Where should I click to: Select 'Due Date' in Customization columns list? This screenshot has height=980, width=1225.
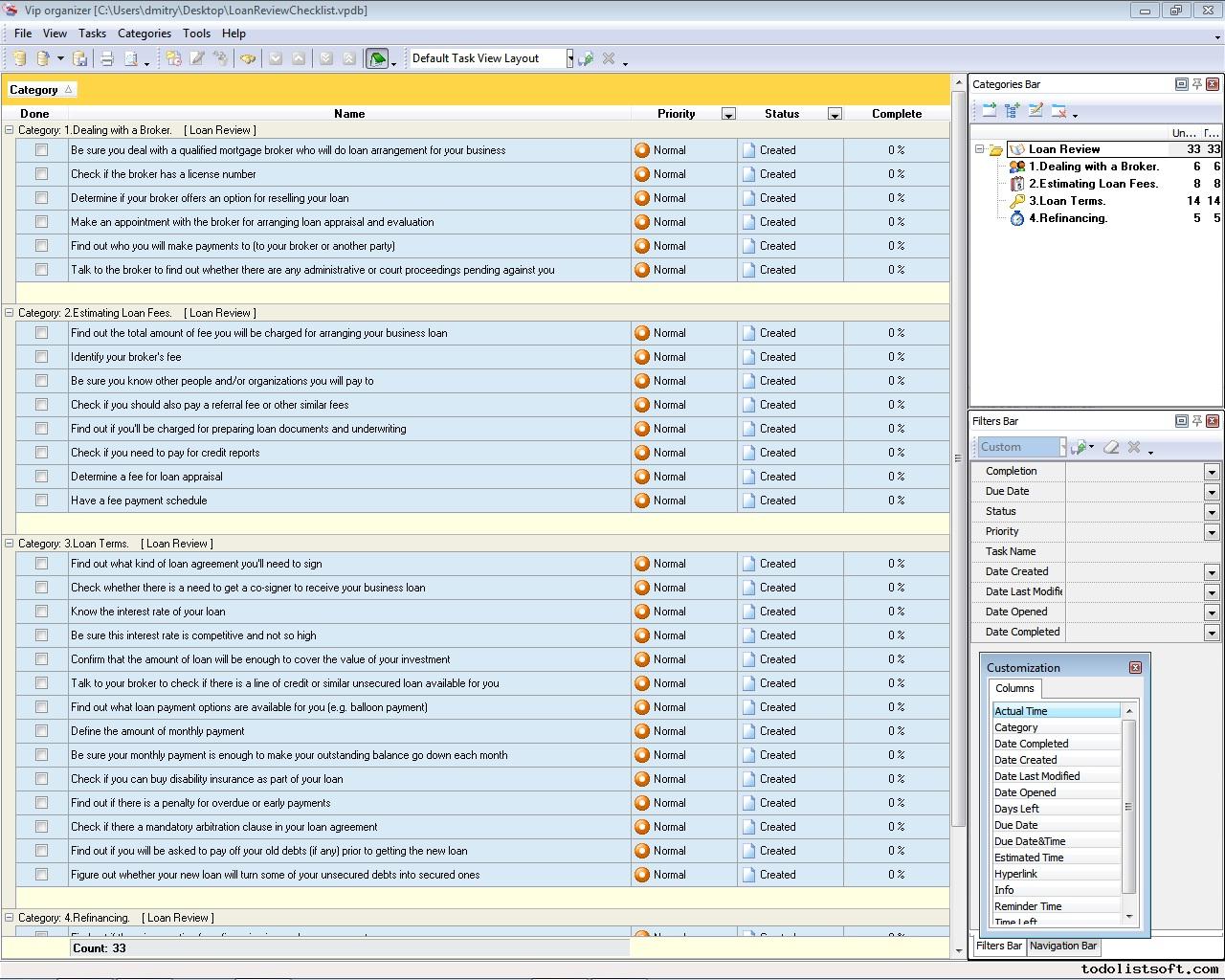pyautogui.click(x=1015, y=825)
